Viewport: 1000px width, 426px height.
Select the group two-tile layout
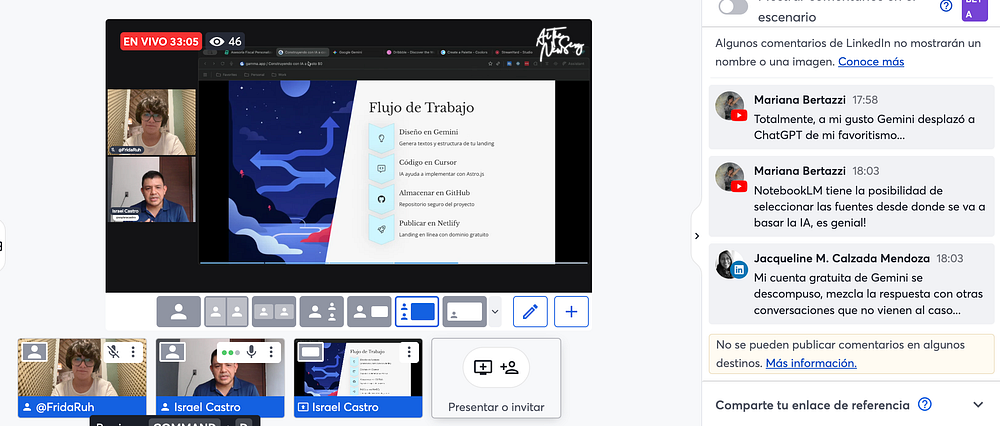(274, 312)
